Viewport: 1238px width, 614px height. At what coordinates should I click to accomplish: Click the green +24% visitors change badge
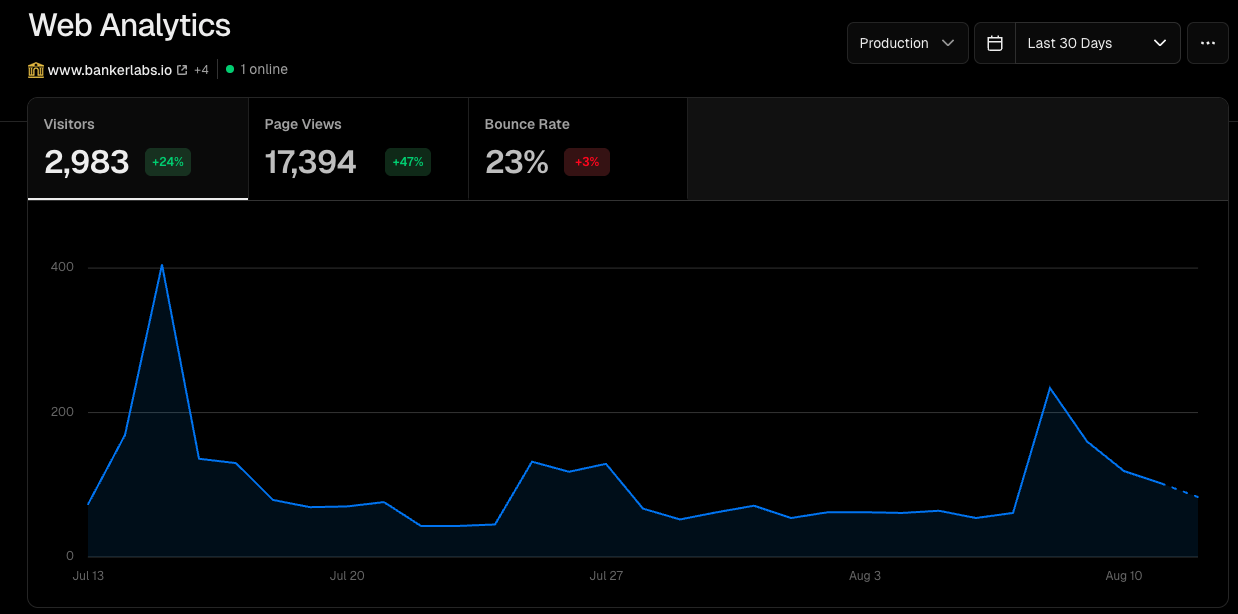coord(168,162)
